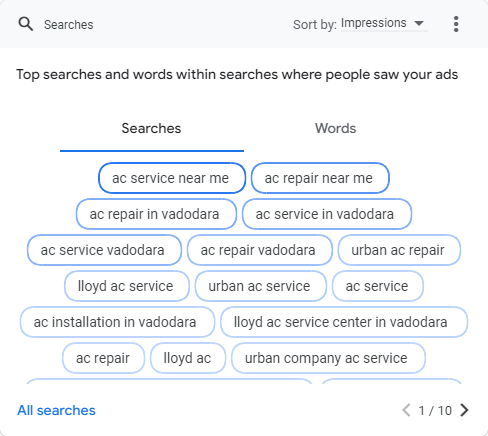Choose the 'ac service in vadodara' search

point(327,214)
